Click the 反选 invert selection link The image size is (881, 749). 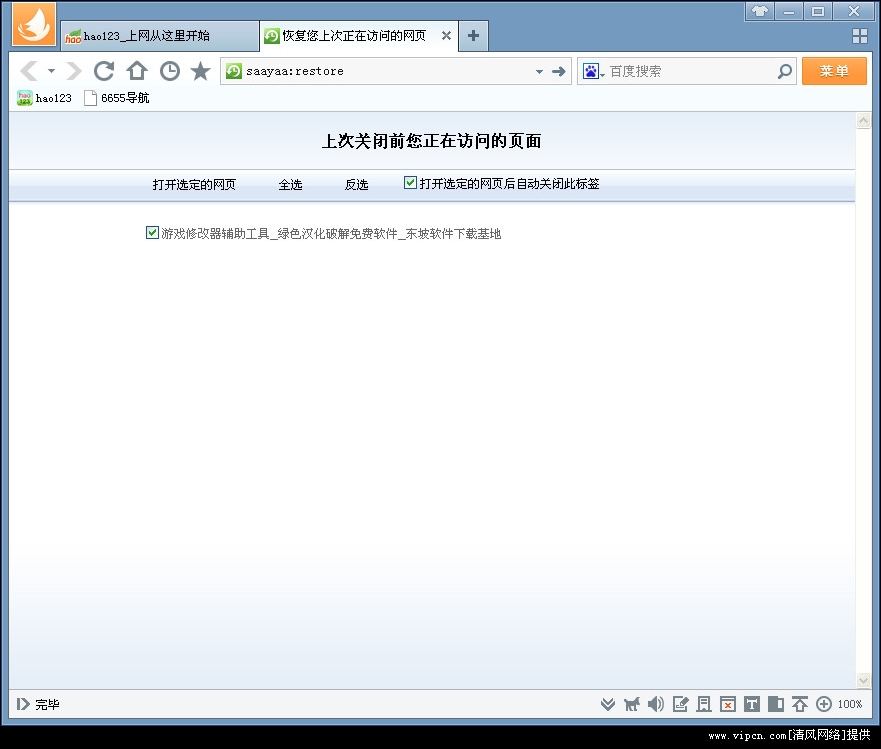[356, 185]
